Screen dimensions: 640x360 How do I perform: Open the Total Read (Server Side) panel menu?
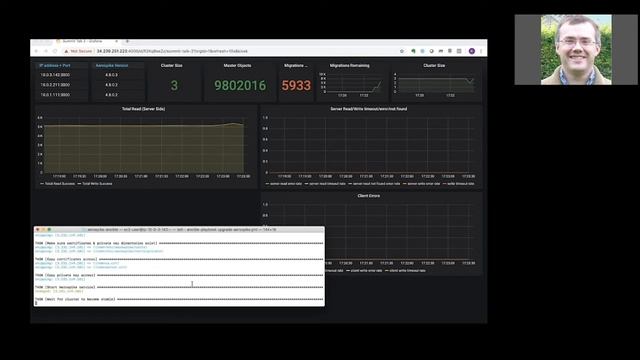pyautogui.click(x=143, y=109)
